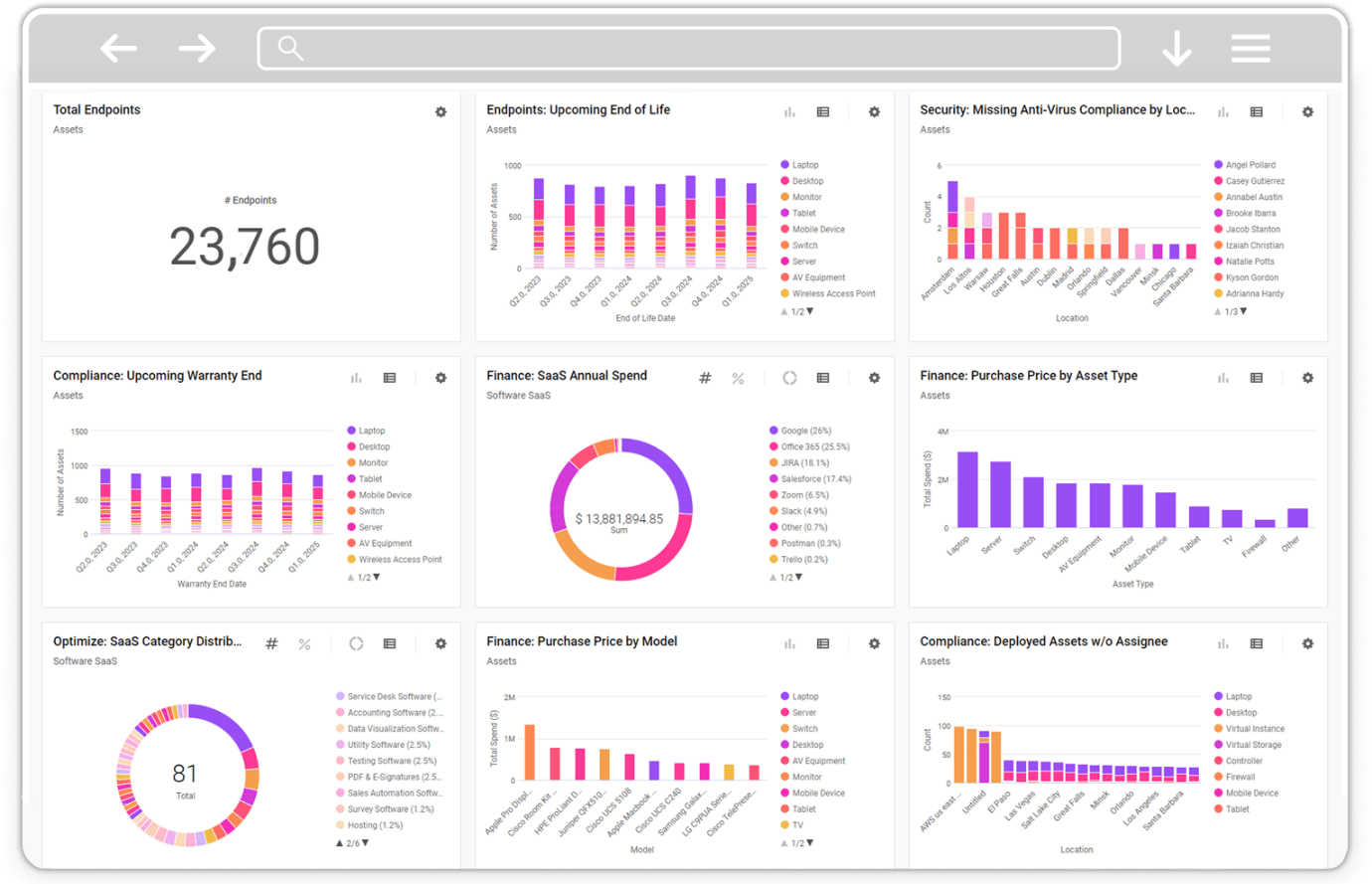Viewport: 1372px width, 884px height.
Task: Select table view on Finance Purchase Price by Asset Type
Action: click(1257, 378)
